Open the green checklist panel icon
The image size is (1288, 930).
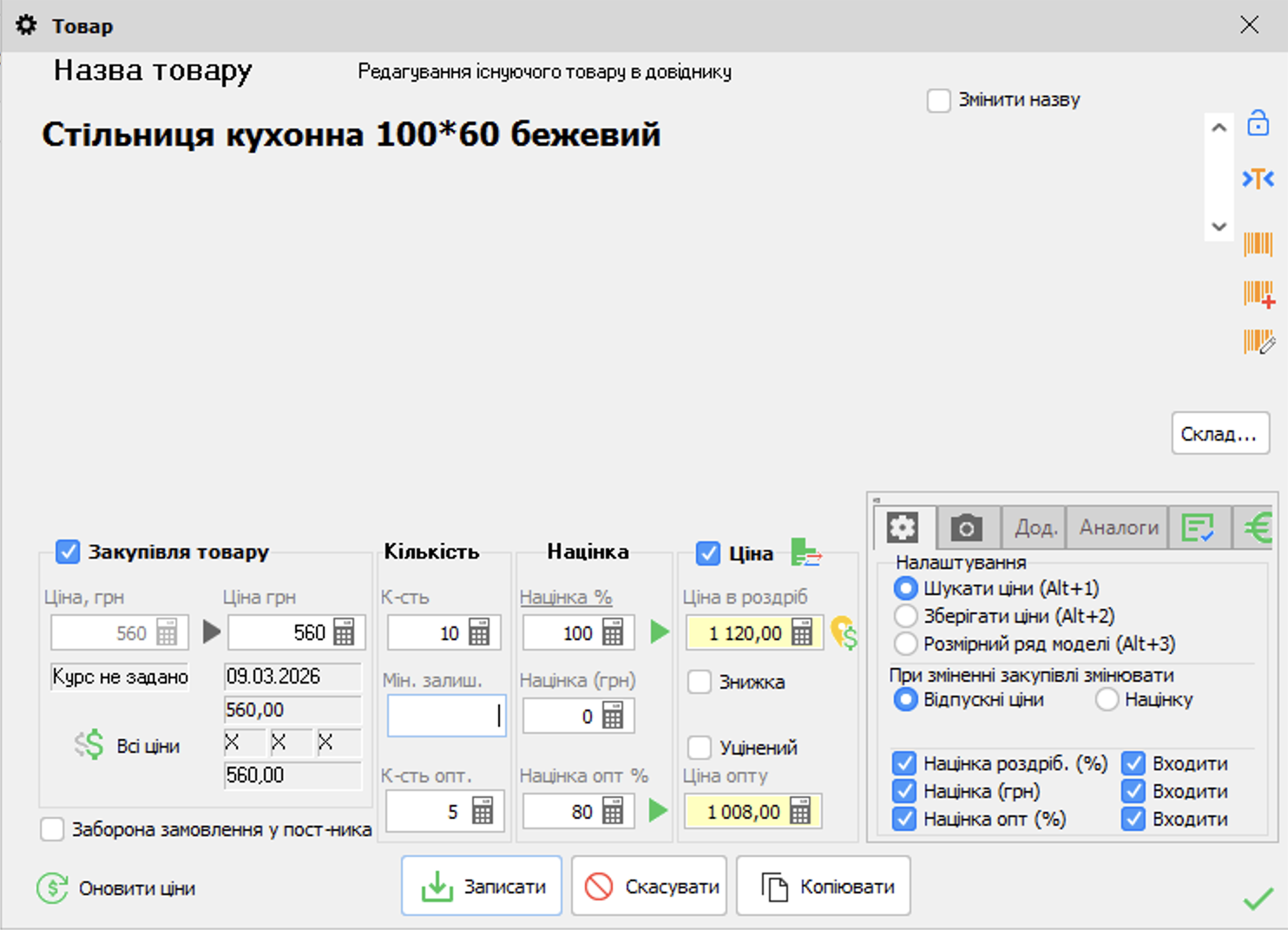click(x=1200, y=526)
